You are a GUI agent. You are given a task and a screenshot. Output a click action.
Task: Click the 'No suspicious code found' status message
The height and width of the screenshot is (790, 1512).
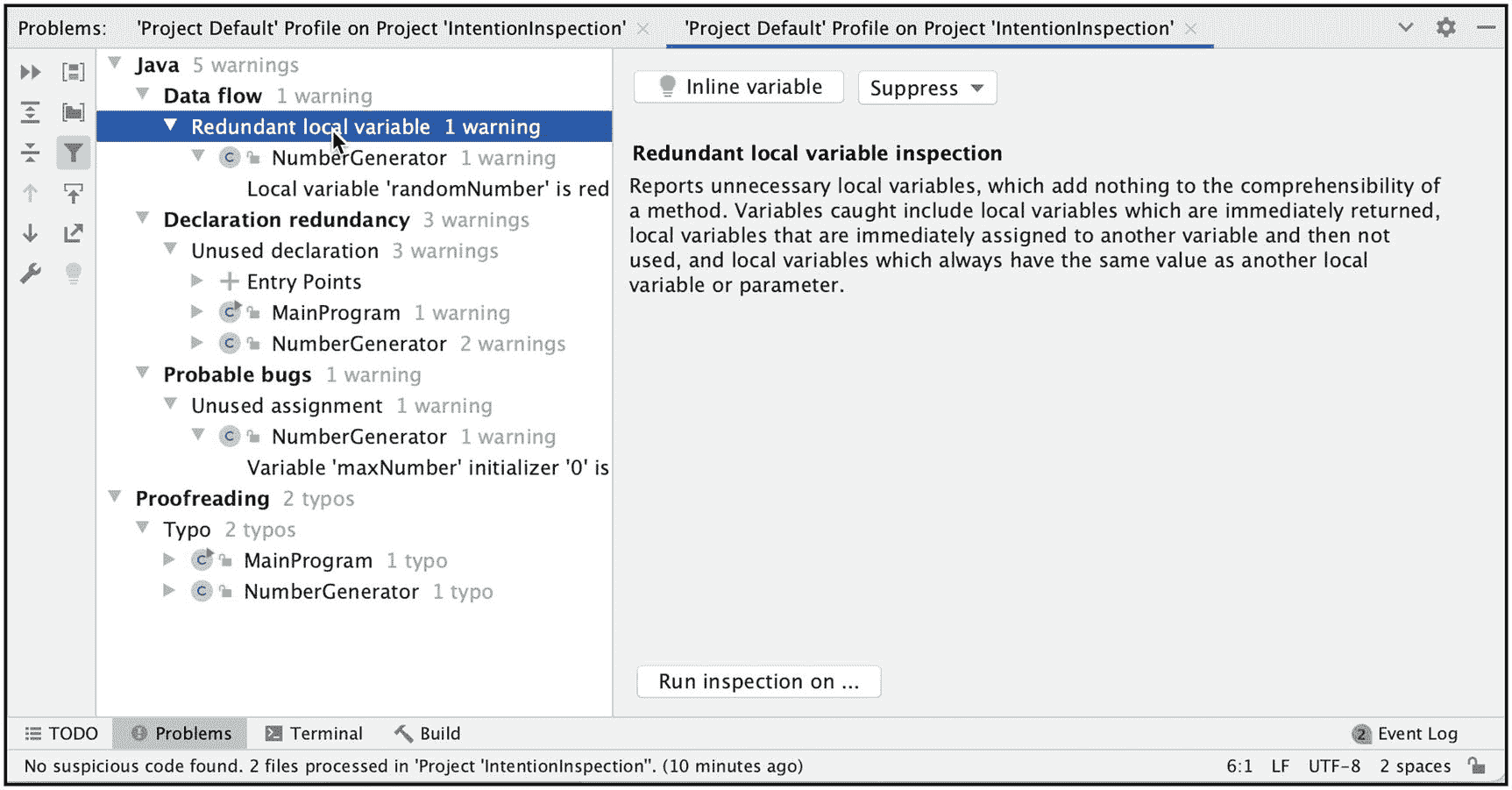(413, 765)
